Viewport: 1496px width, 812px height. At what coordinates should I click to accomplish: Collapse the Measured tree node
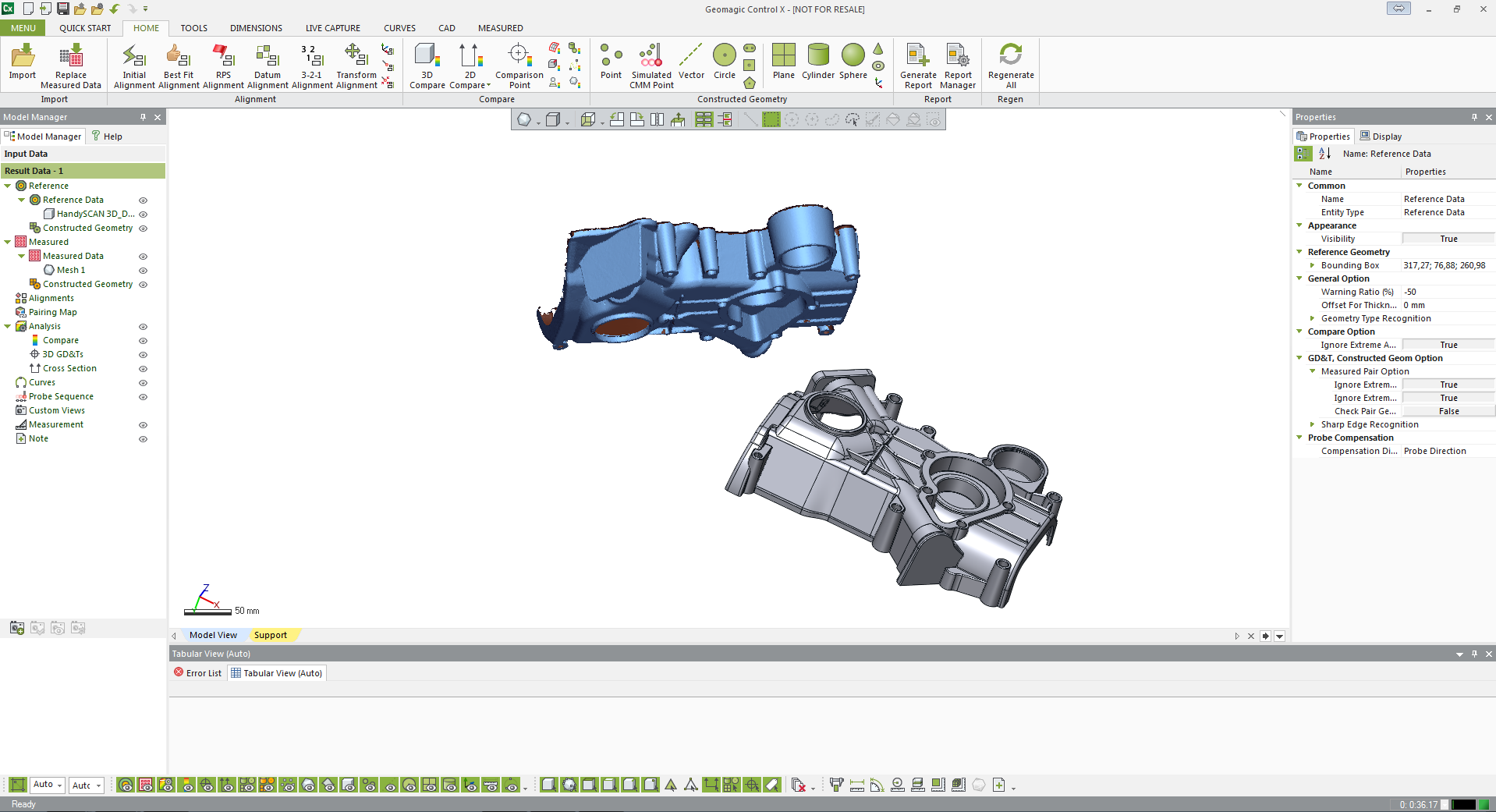click(x=8, y=242)
